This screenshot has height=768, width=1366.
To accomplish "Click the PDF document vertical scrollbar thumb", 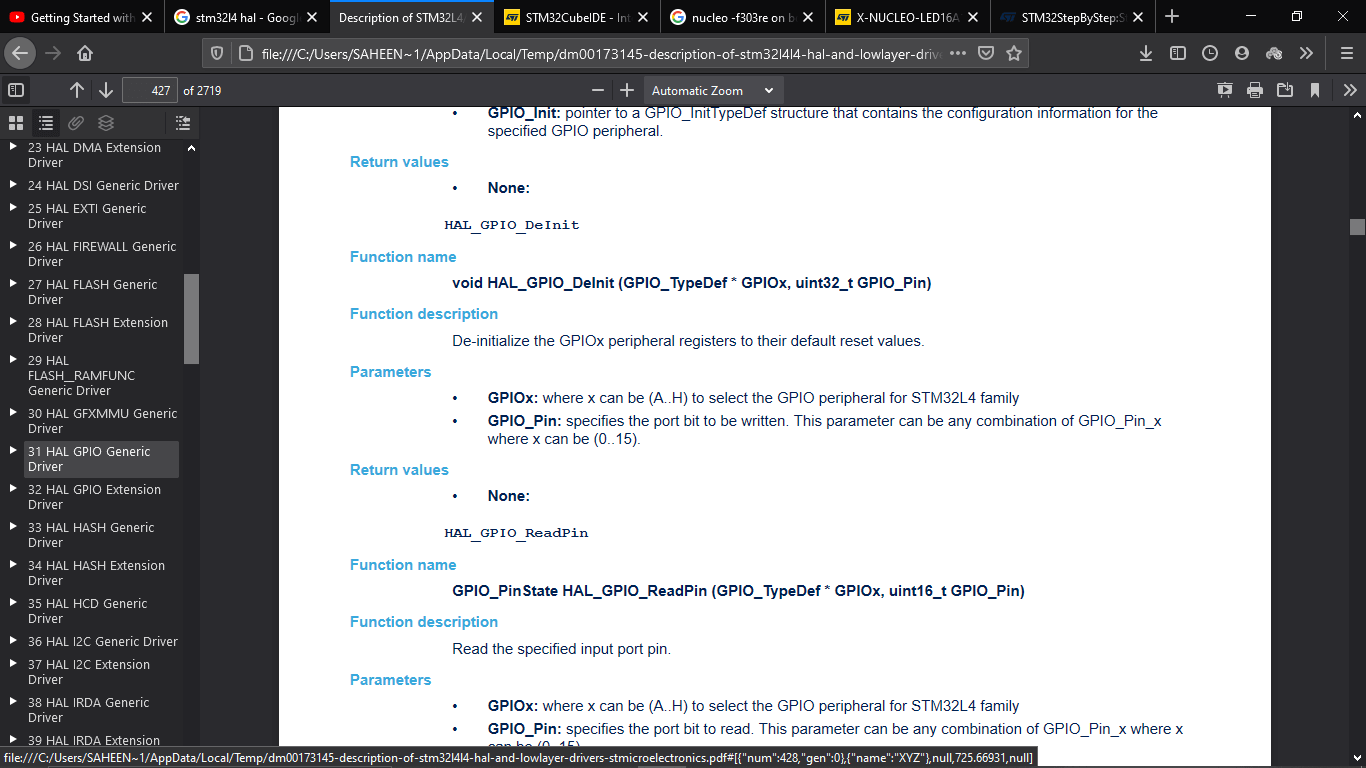I will (x=1357, y=227).
